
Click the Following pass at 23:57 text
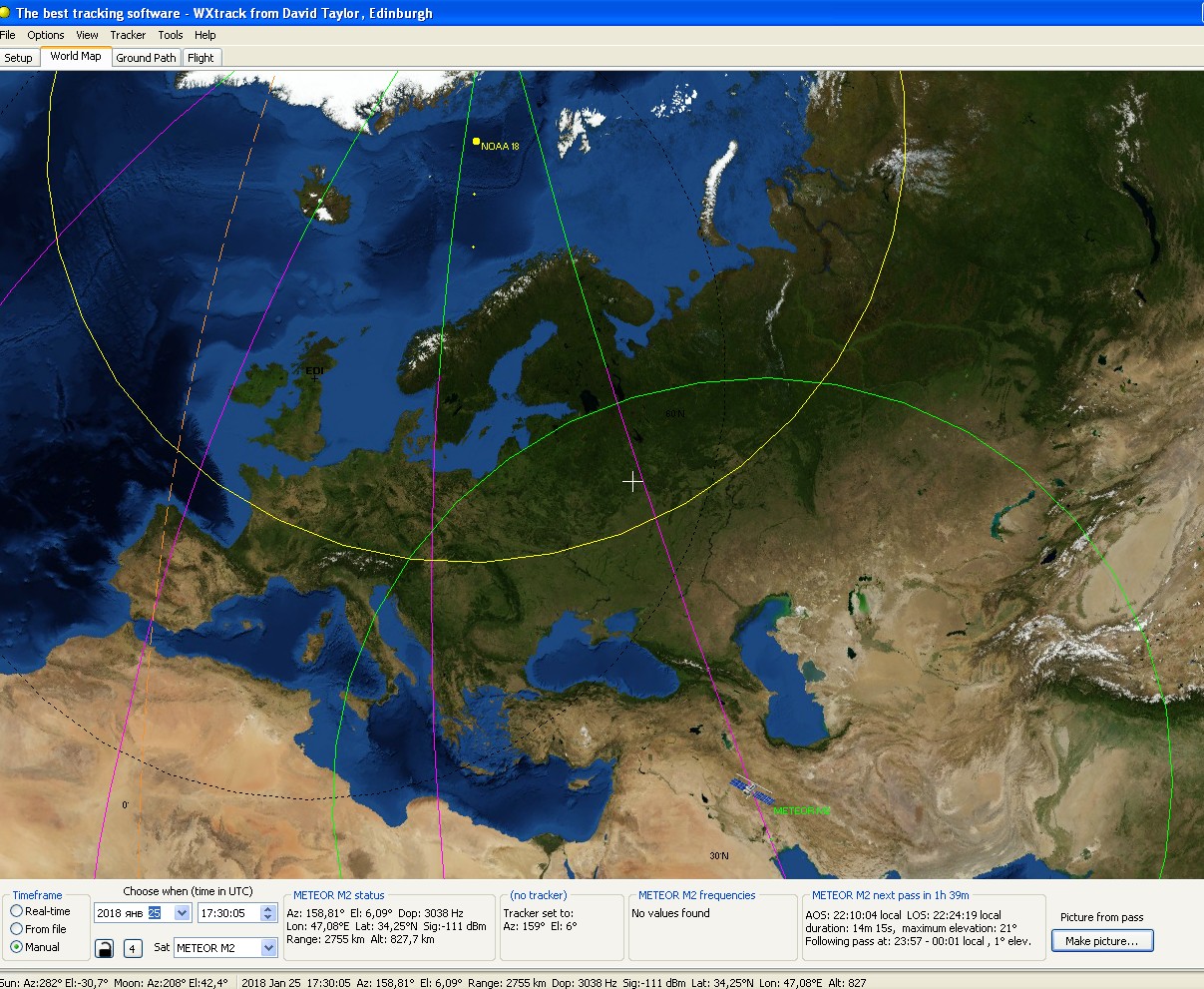coord(918,941)
